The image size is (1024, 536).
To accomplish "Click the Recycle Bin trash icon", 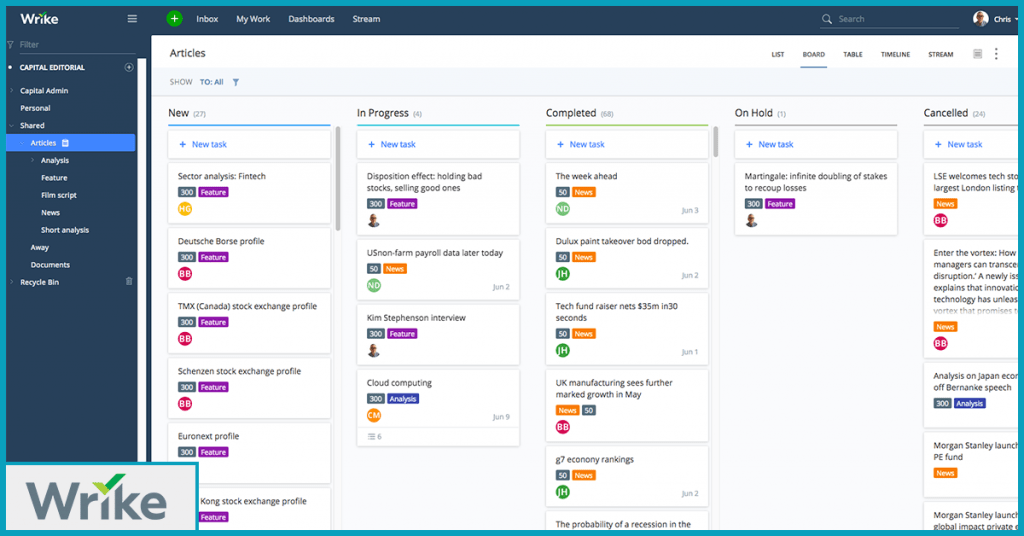I will coord(129,281).
